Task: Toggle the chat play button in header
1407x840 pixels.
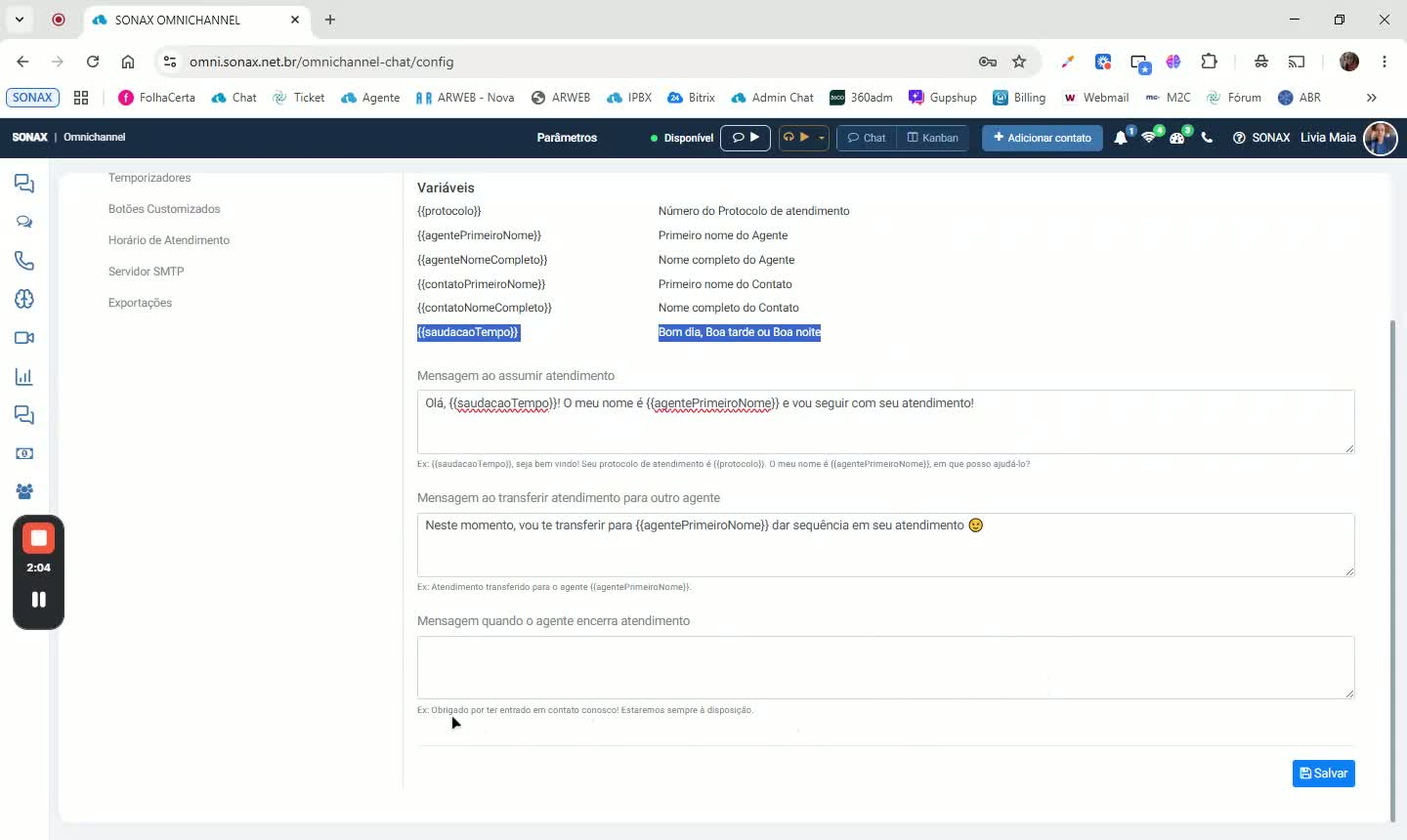Action: [x=746, y=138]
